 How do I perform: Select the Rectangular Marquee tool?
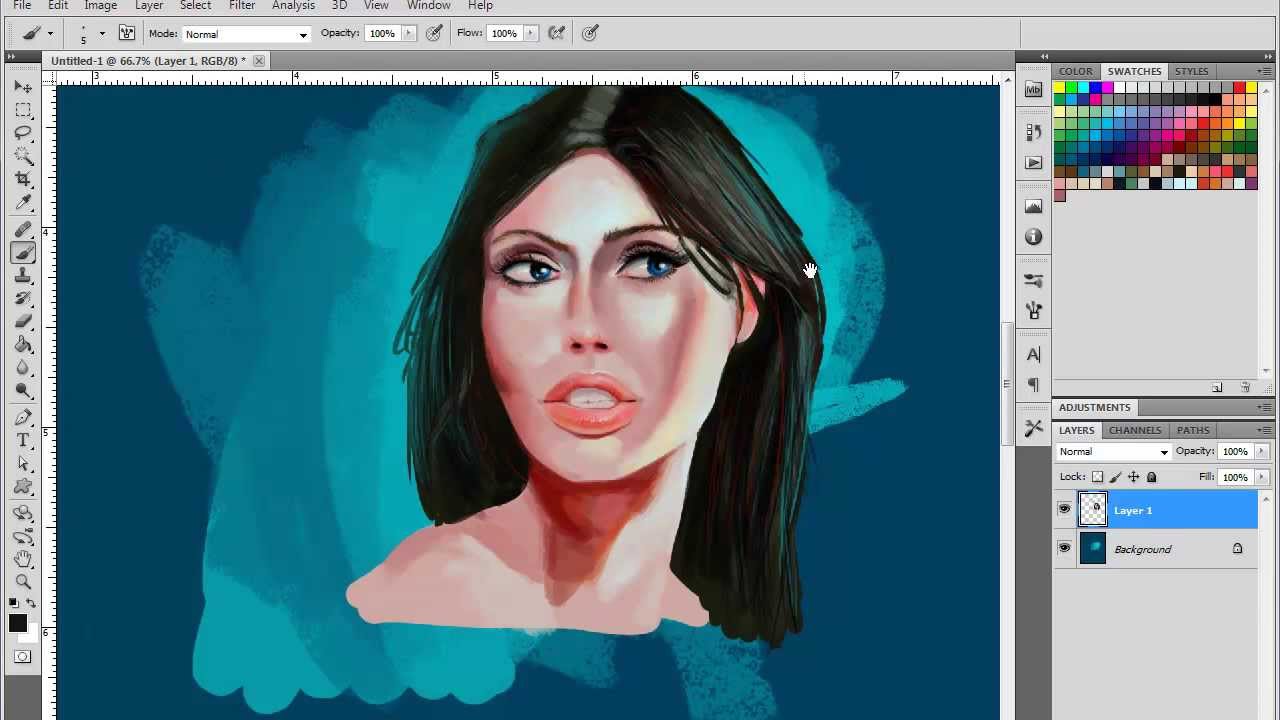pyautogui.click(x=23, y=110)
